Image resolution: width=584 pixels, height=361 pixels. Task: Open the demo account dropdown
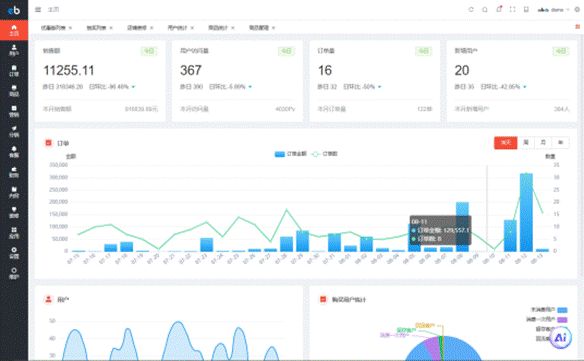click(x=553, y=10)
